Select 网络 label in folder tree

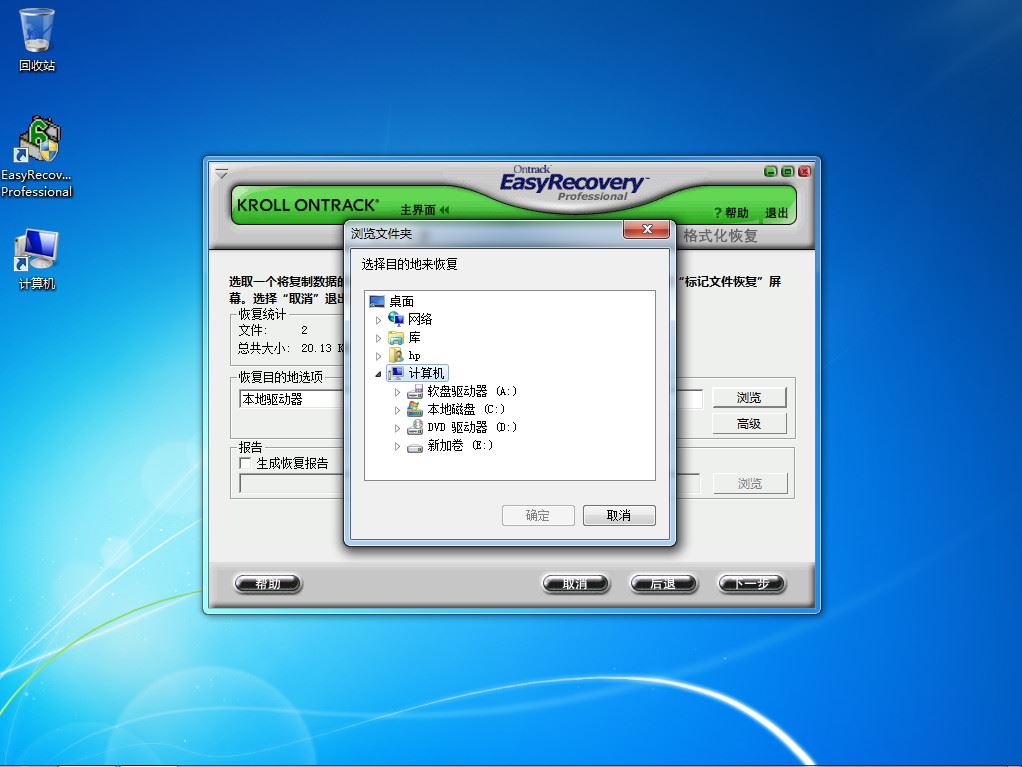(420, 319)
